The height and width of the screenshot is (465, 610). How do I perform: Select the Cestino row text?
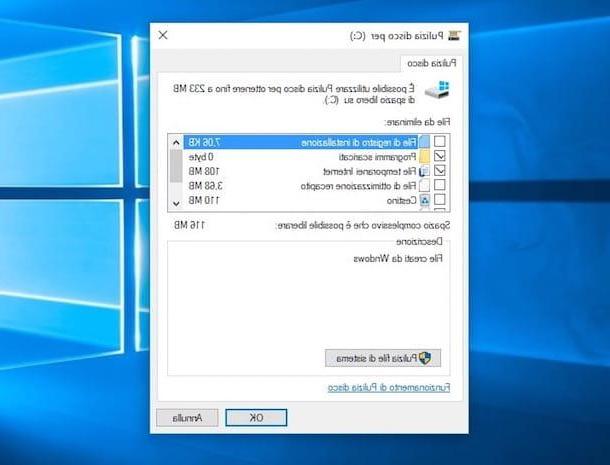click(401, 200)
